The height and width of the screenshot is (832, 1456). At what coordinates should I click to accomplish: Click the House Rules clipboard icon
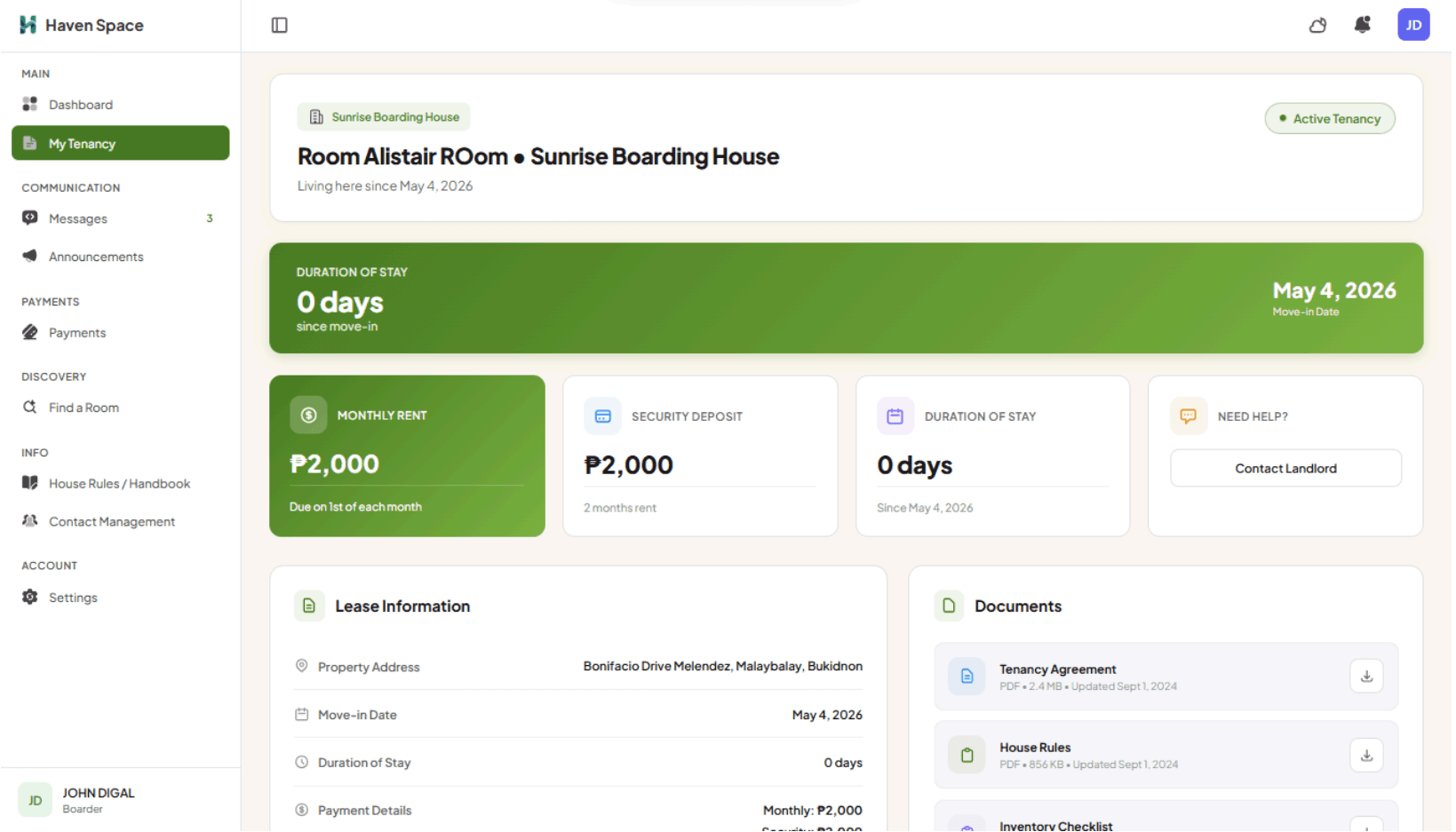coord(967,756)
